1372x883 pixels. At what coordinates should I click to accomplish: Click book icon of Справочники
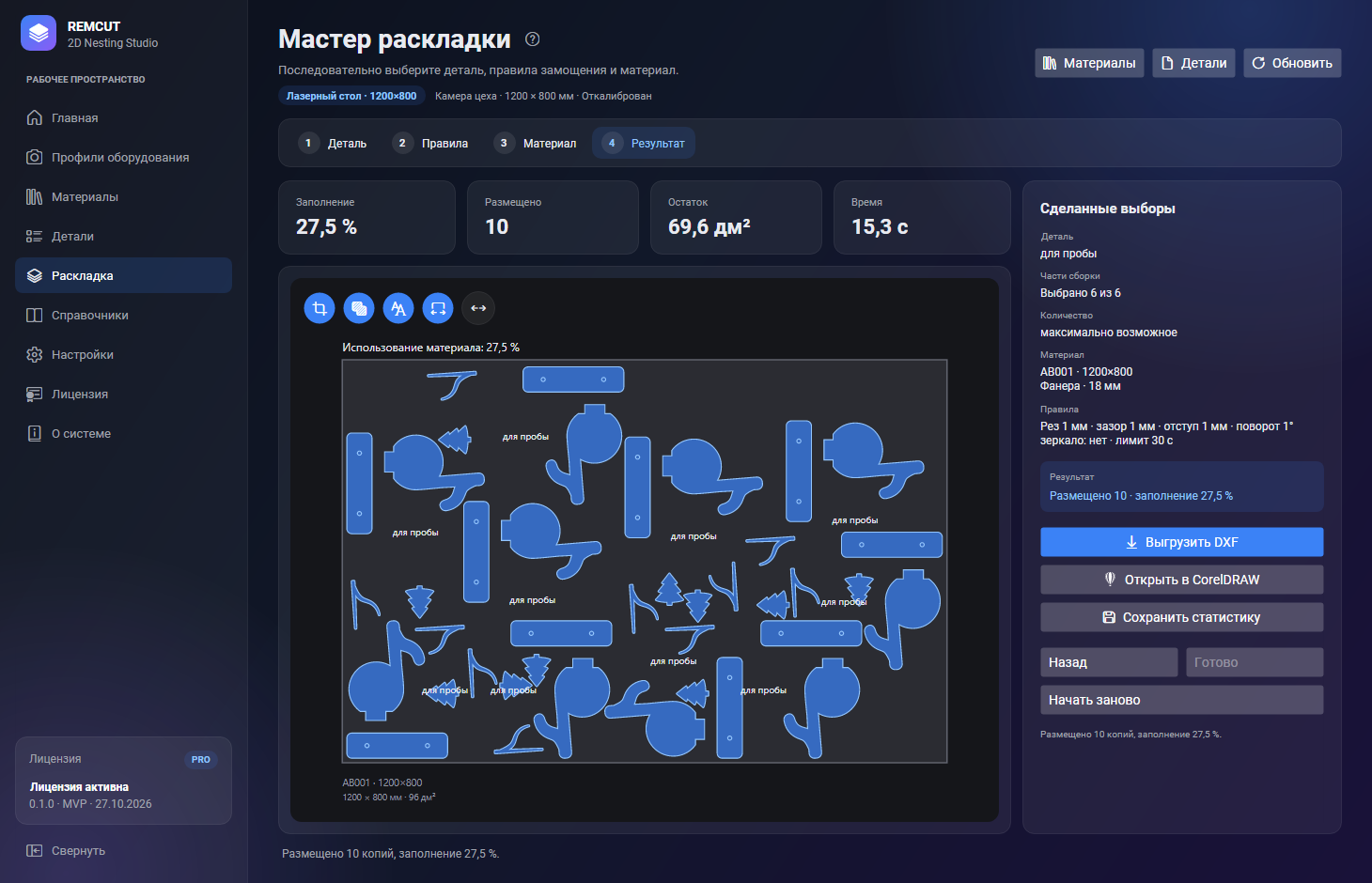[35, 316]
